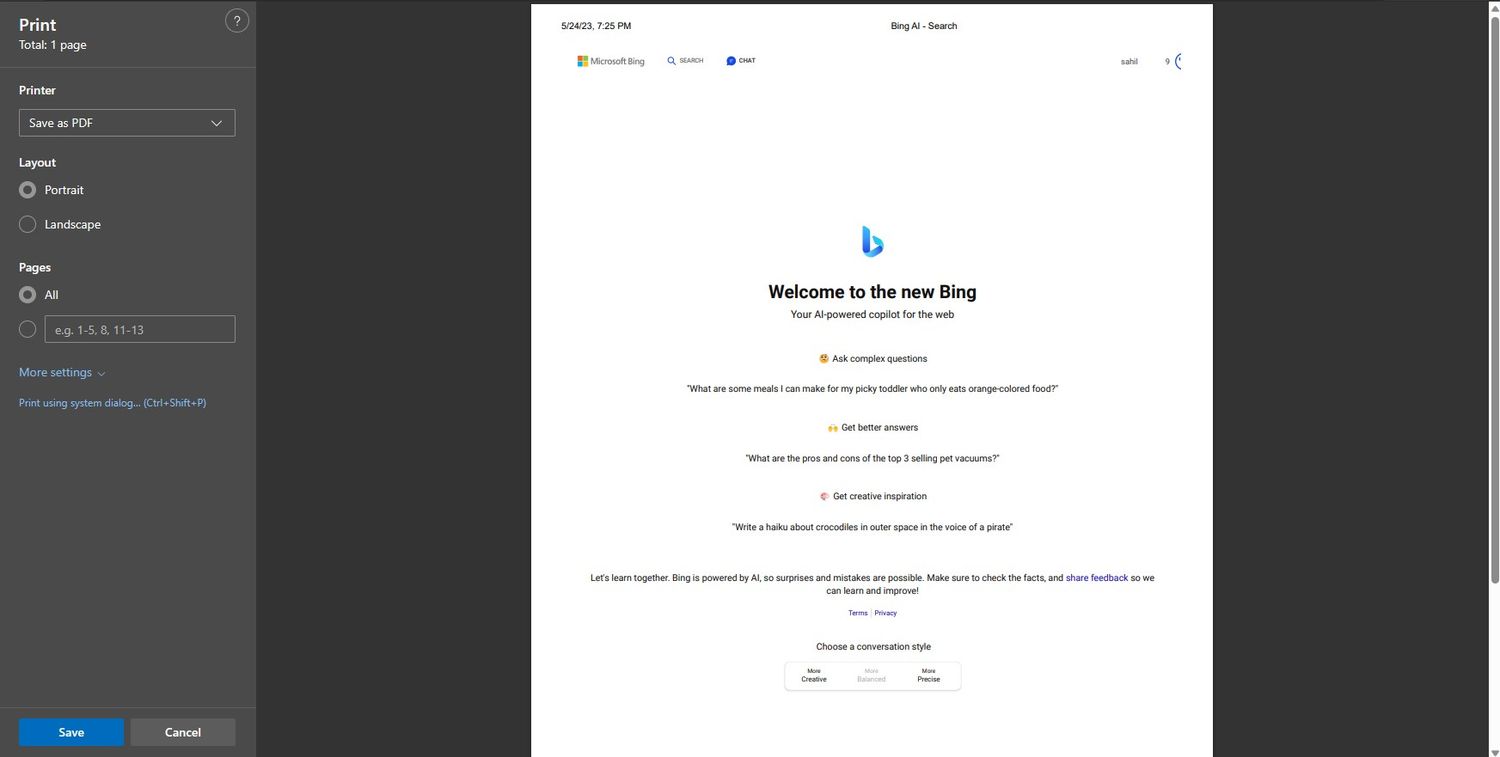Click 'Your AI-powered copilot for the web' subtitle
1500x757 pixels.
pyautogui.click(x=872, y=314)
